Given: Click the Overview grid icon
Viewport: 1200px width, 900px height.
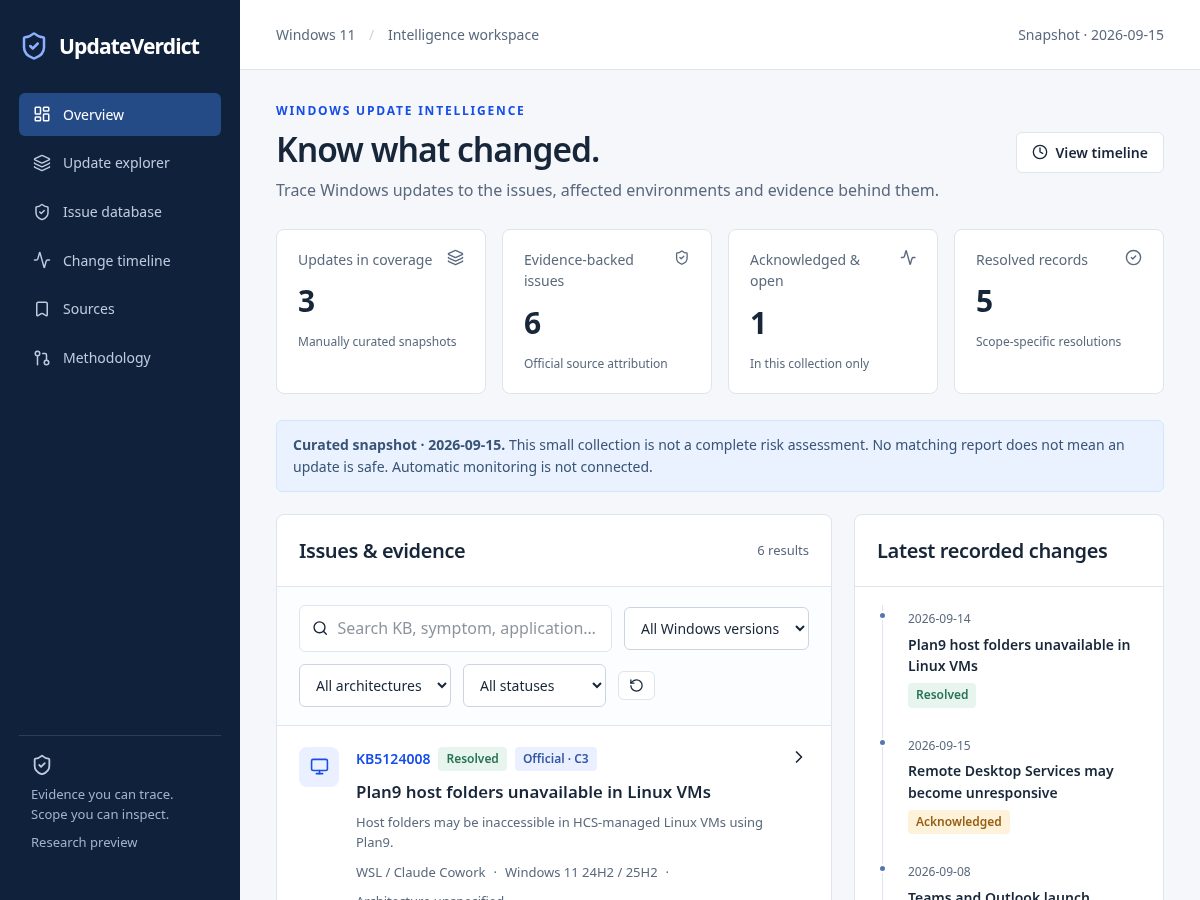Looking at the screenshot, I should coord(42,114).
